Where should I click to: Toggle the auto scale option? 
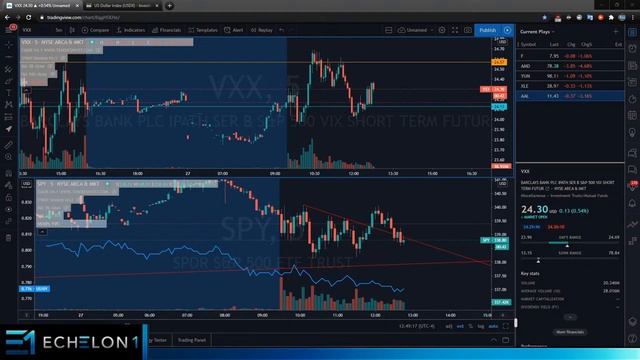tap(493, 326)
